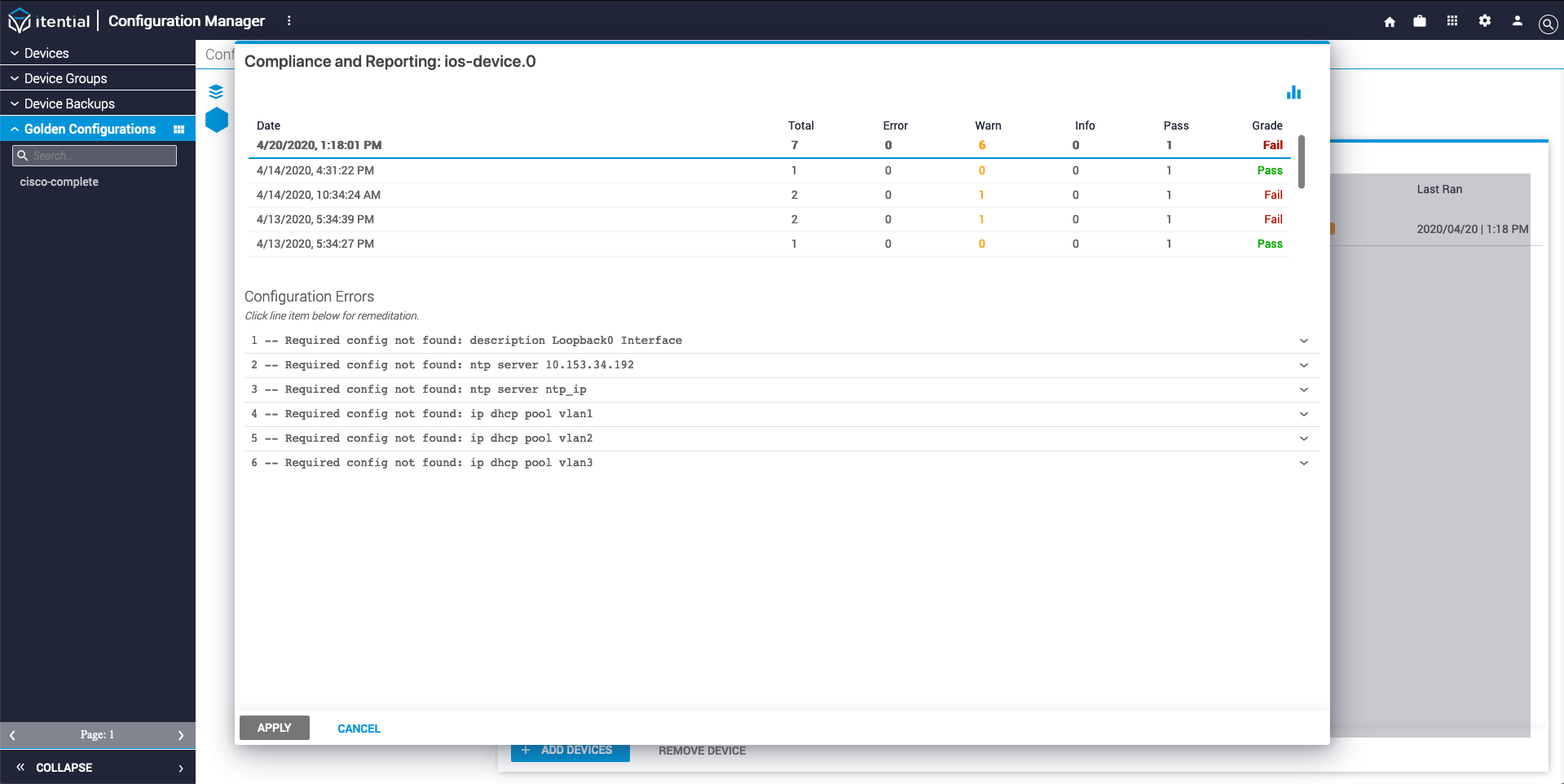
Task: Click COLLAPSE sidebar button
Action: point(64,768)
